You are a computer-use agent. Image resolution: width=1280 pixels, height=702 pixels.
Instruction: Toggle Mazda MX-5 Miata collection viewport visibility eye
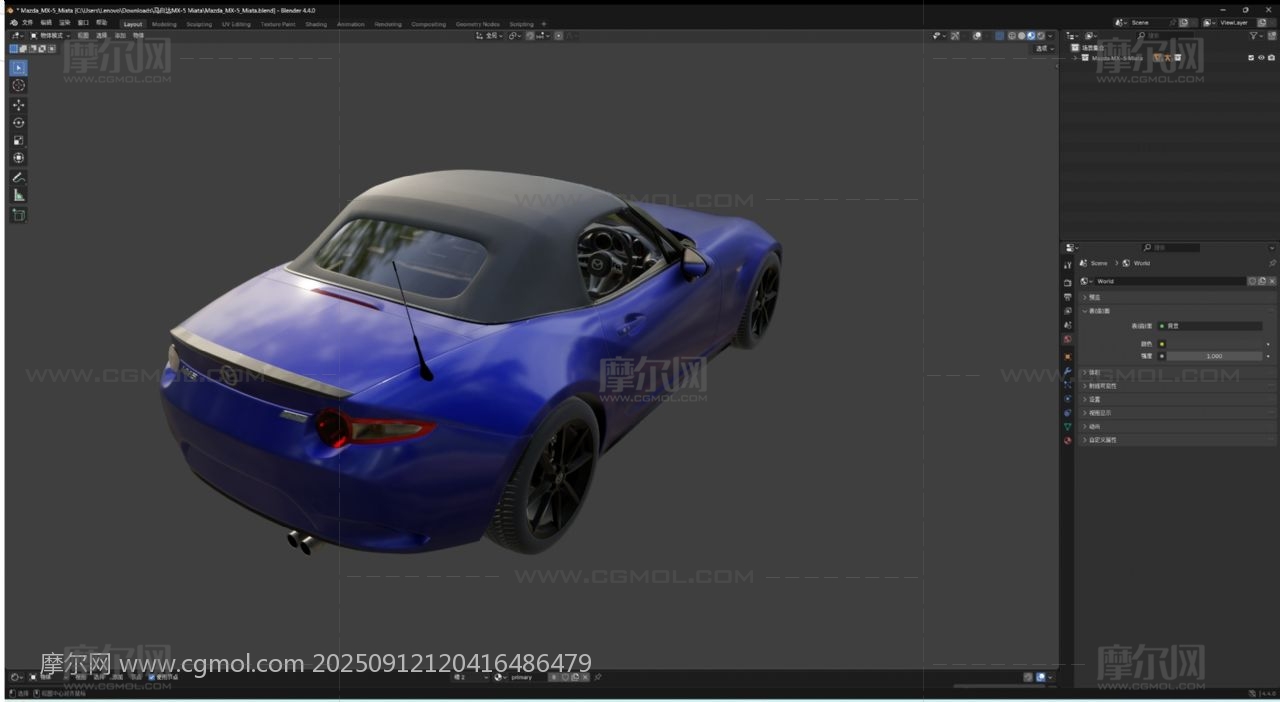(x=1261, y=58)
